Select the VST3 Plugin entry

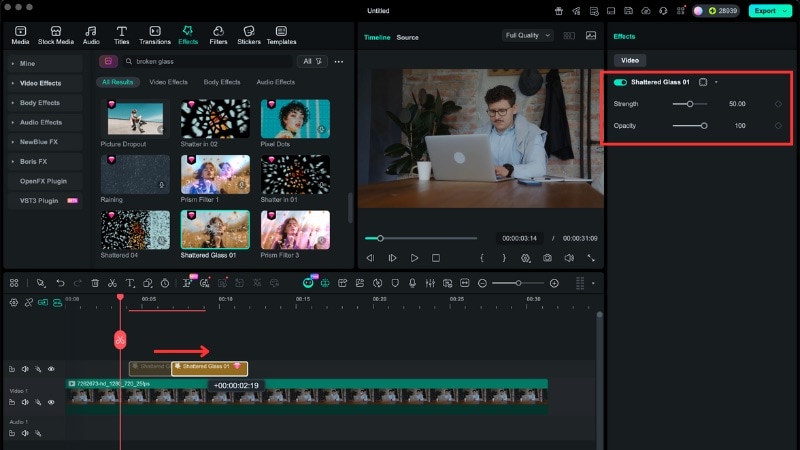[45, 201]
